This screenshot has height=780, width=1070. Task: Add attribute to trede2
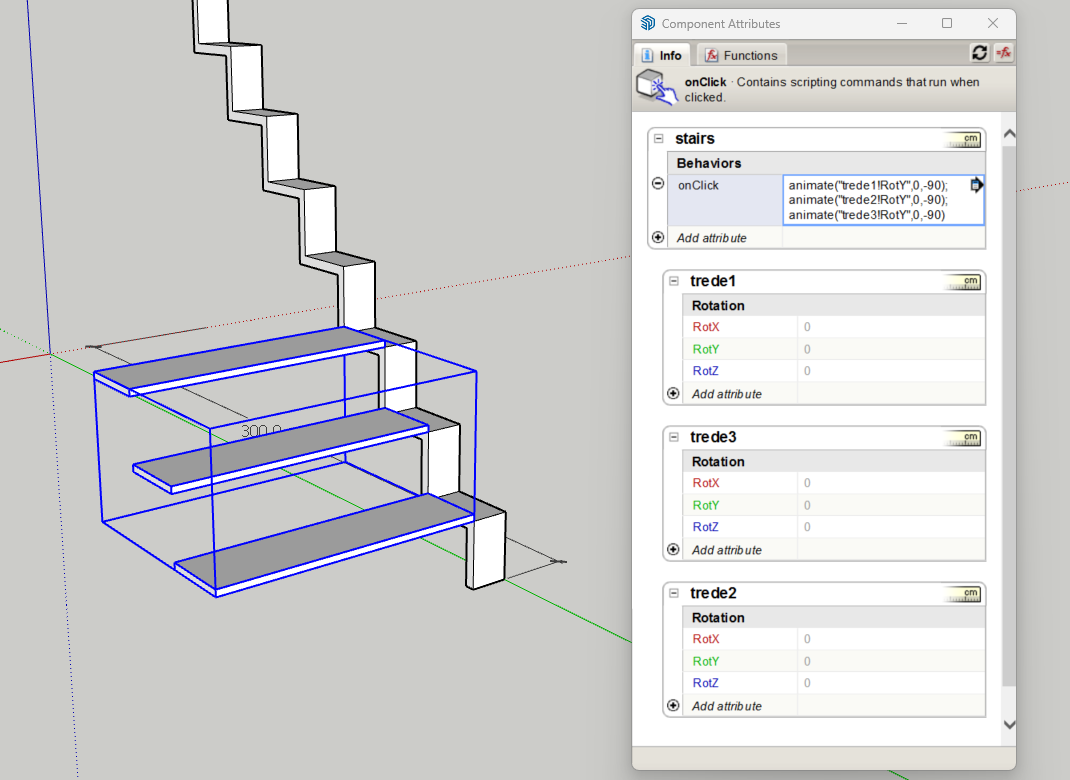click(x=726, y=706)
